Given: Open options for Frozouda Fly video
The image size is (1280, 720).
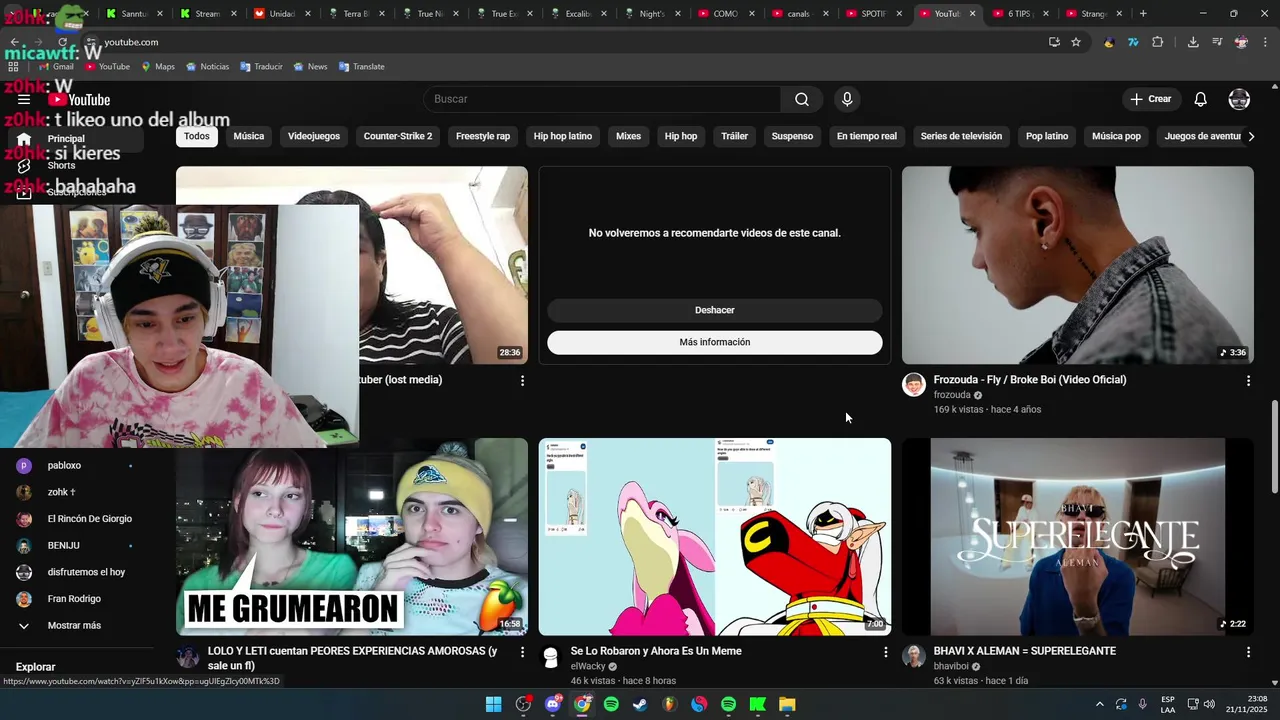Looking at the screenshot, I should (1247, 381).
